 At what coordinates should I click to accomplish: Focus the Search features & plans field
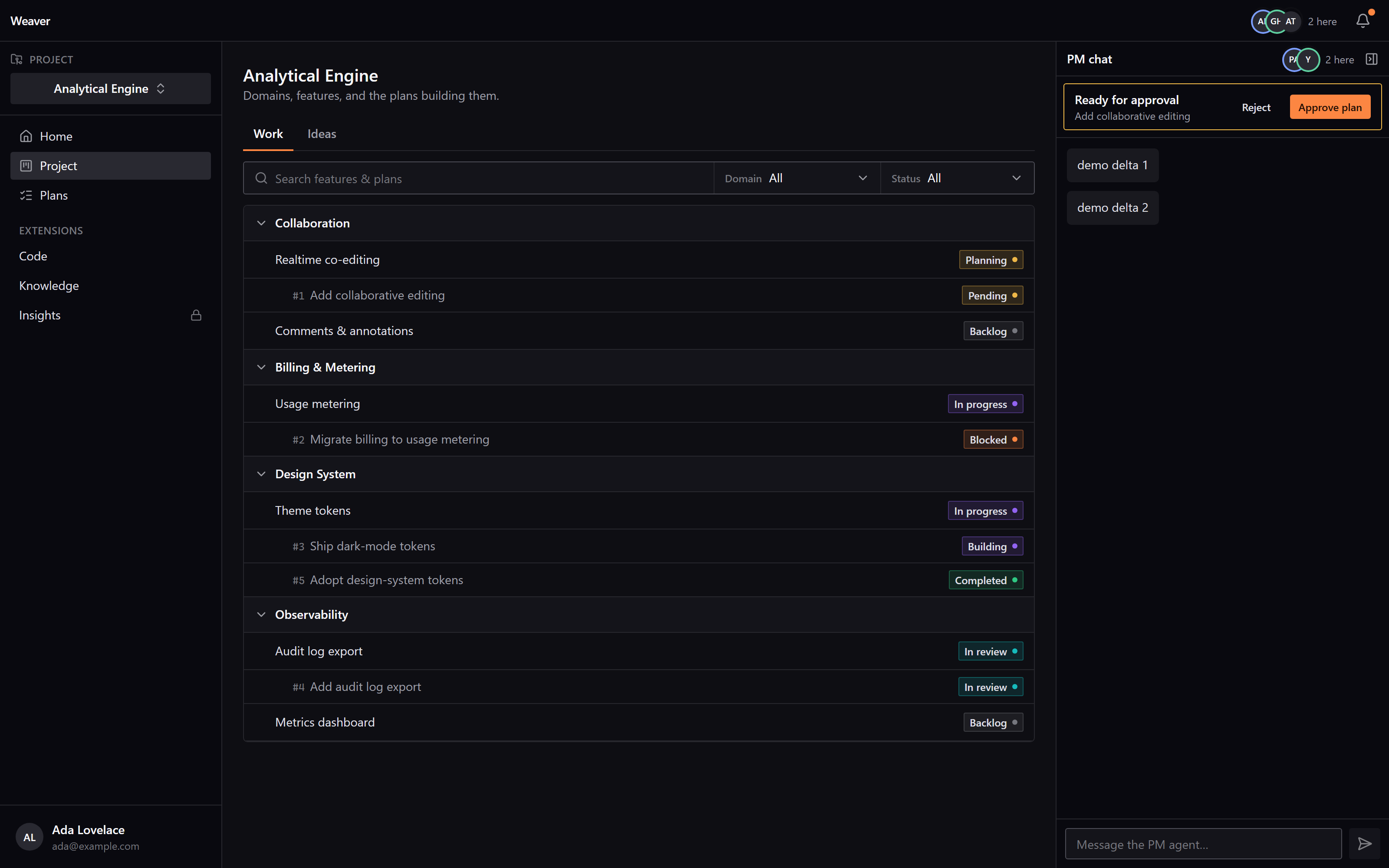(478, 178)
